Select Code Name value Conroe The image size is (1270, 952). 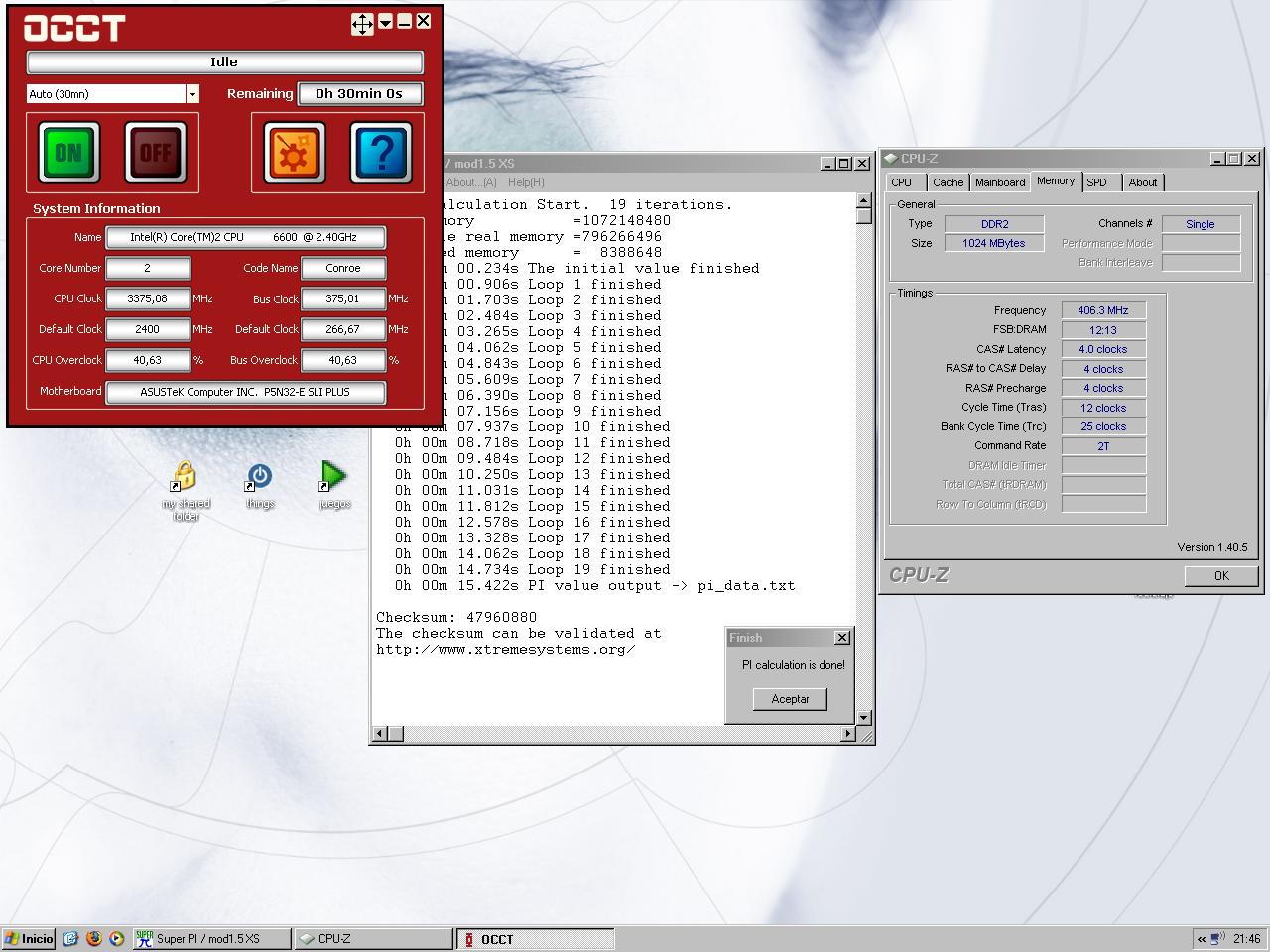click(x=342, y=268)
